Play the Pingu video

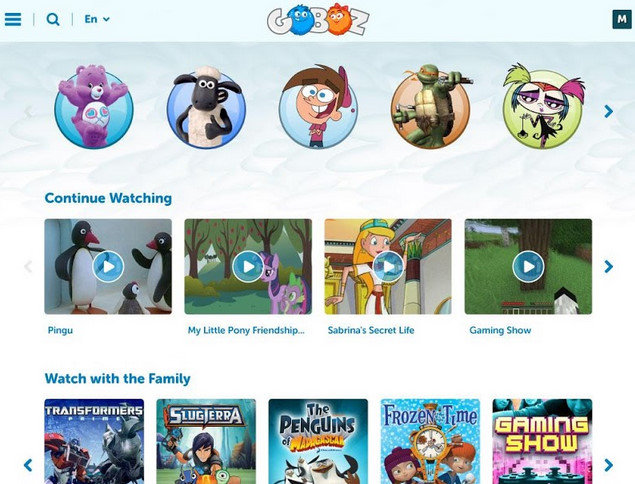click(108, 267)
